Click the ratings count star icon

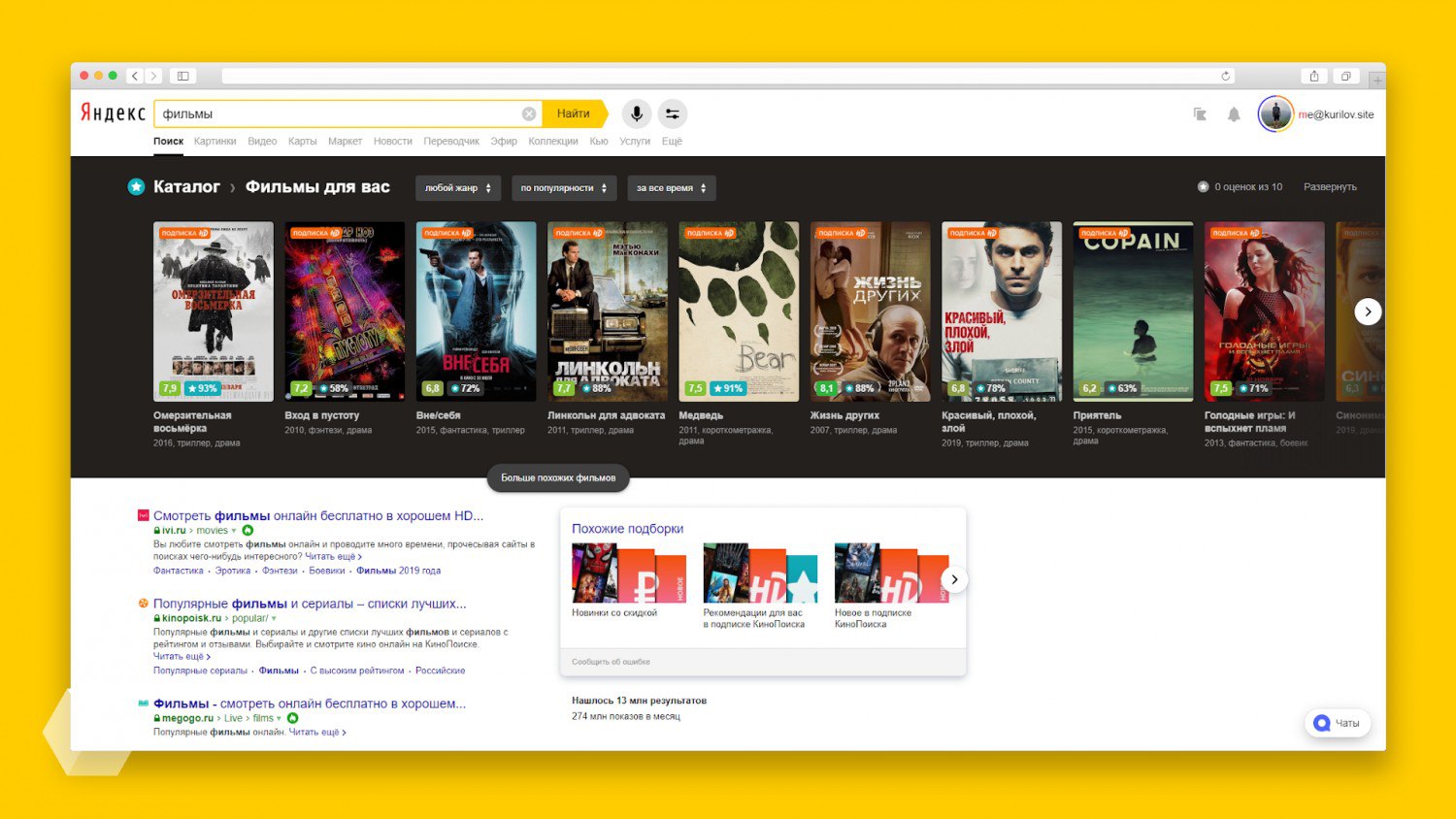coord(1203,186)
